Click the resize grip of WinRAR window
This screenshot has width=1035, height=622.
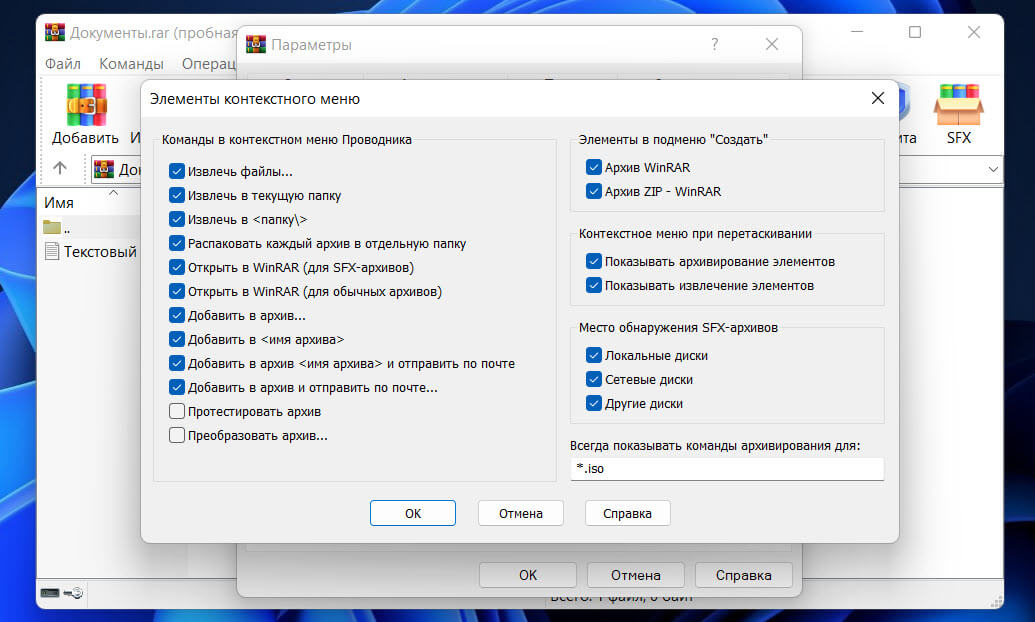(997, 601)
